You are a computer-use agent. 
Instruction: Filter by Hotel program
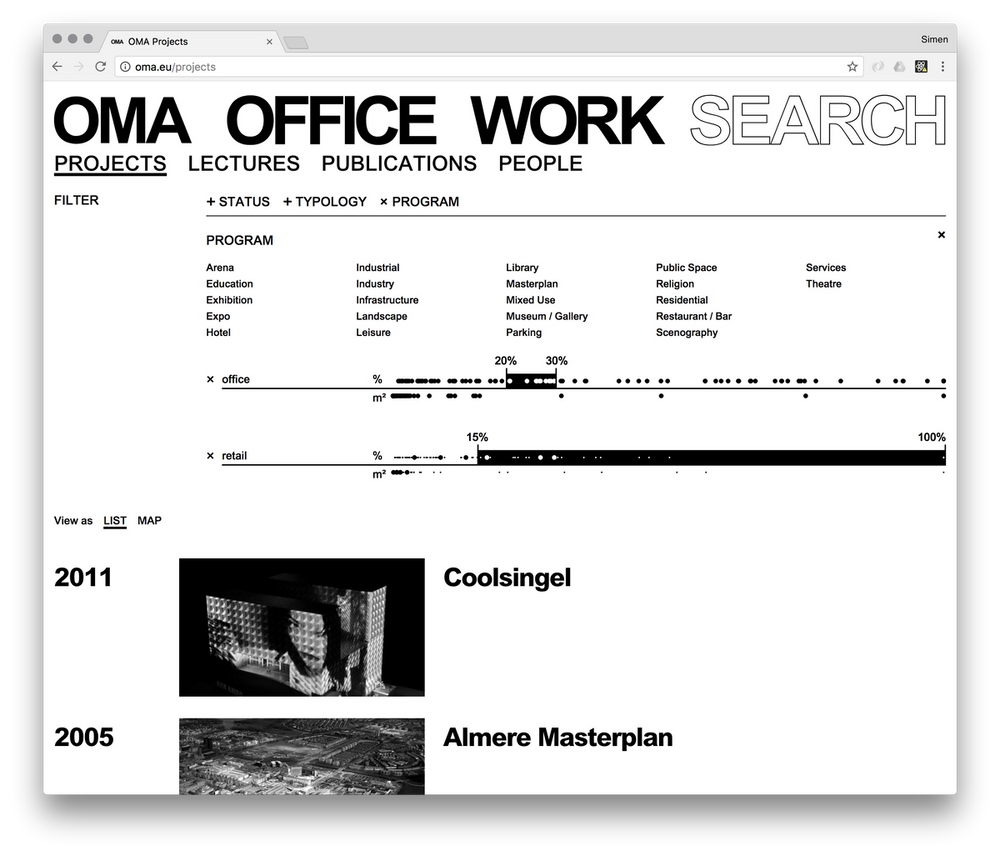coord(218,333)
